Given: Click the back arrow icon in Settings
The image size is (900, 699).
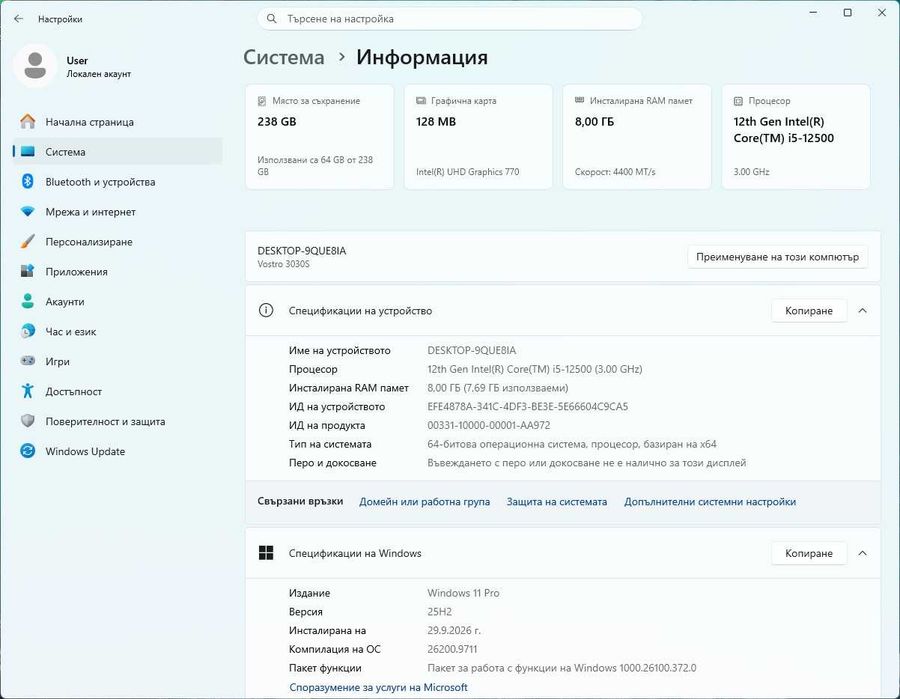Looking at the screenshot, I should (x=18, y=19).
